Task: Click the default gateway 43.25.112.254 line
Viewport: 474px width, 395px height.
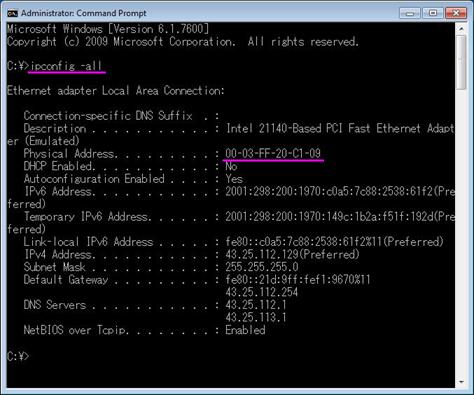Action: pyautogui.click(x=262, y=292)
